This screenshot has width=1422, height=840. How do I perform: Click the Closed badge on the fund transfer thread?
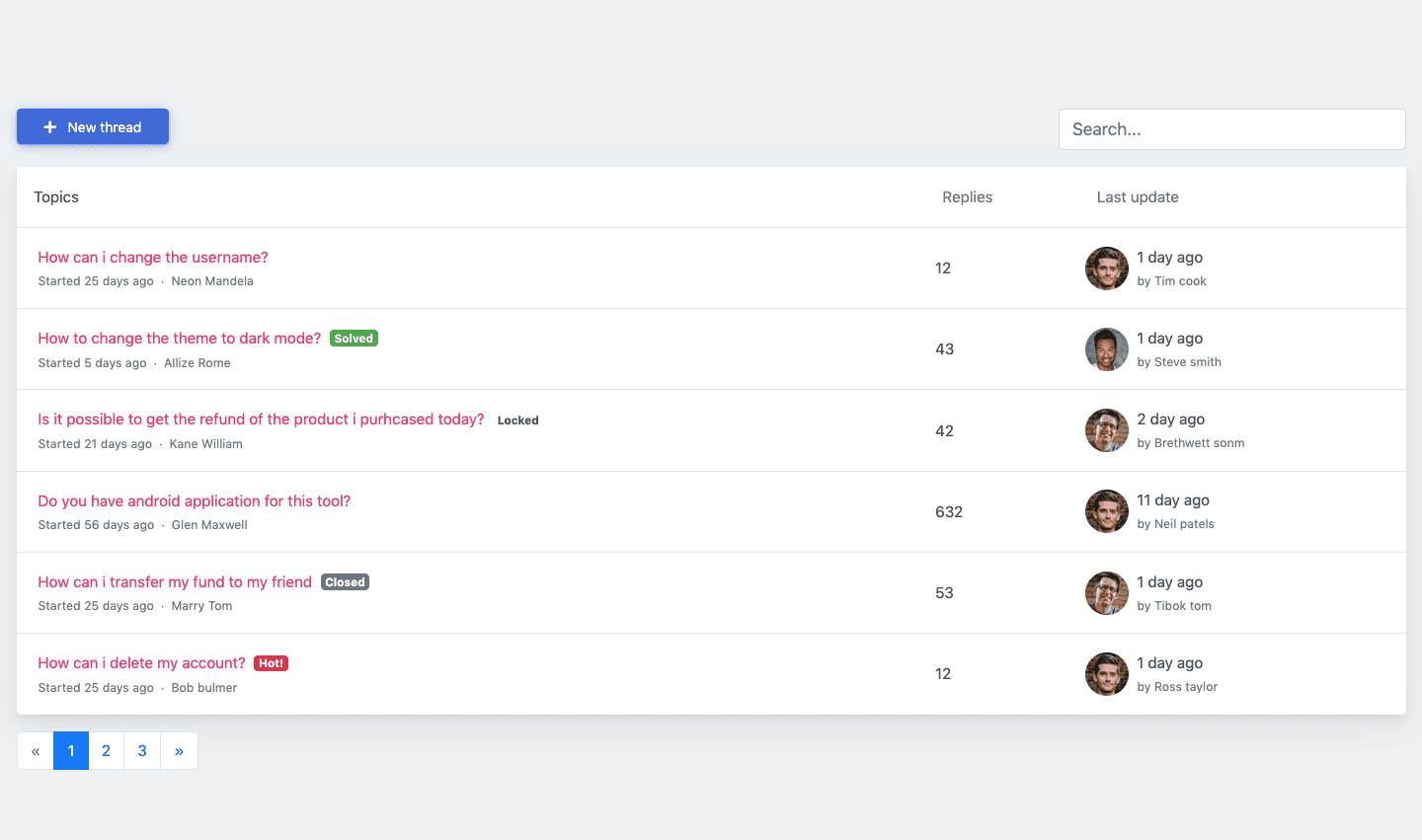pyautogui.click(x=345, y=581)
